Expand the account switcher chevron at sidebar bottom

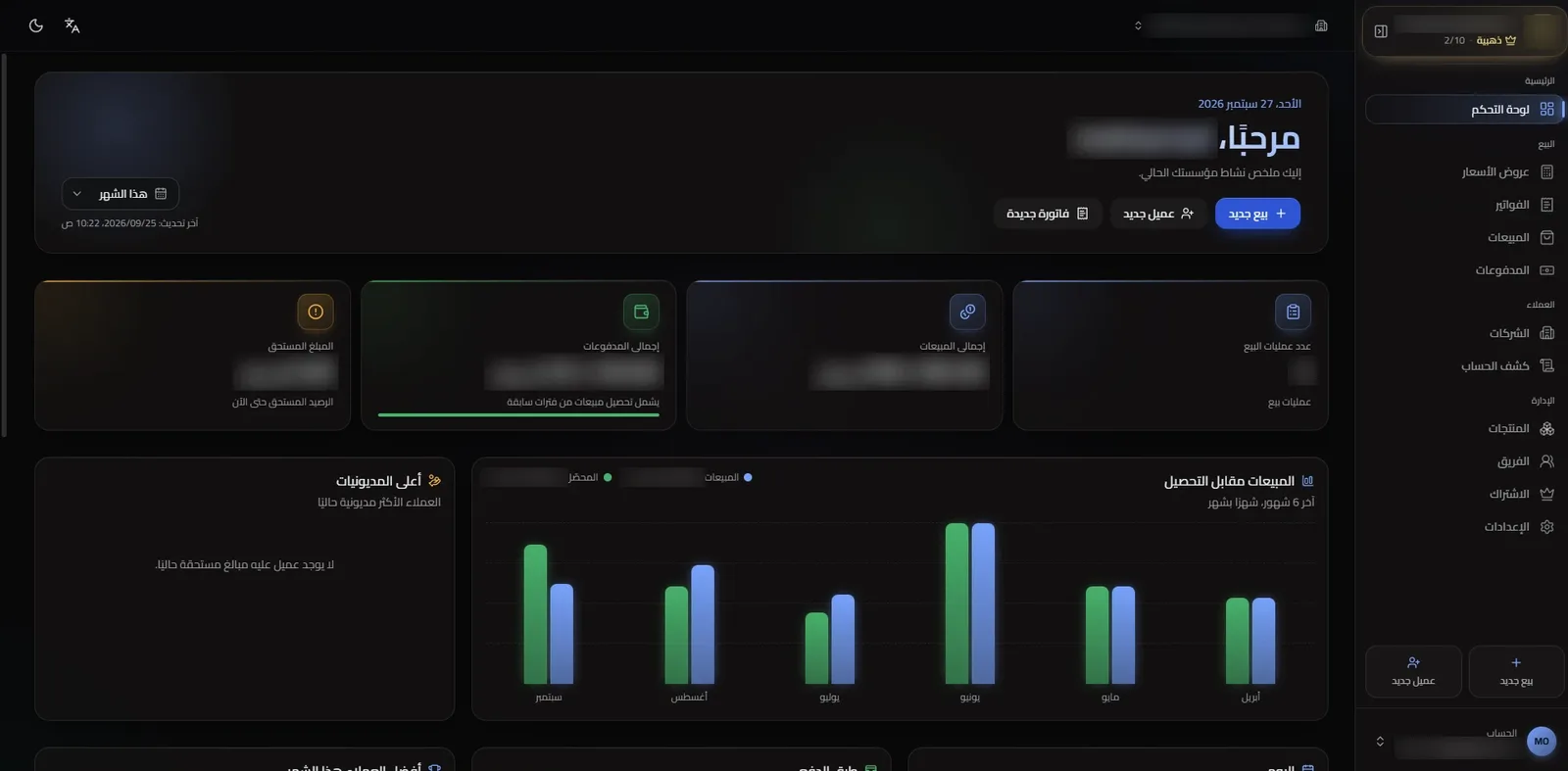coord(1380,742)
